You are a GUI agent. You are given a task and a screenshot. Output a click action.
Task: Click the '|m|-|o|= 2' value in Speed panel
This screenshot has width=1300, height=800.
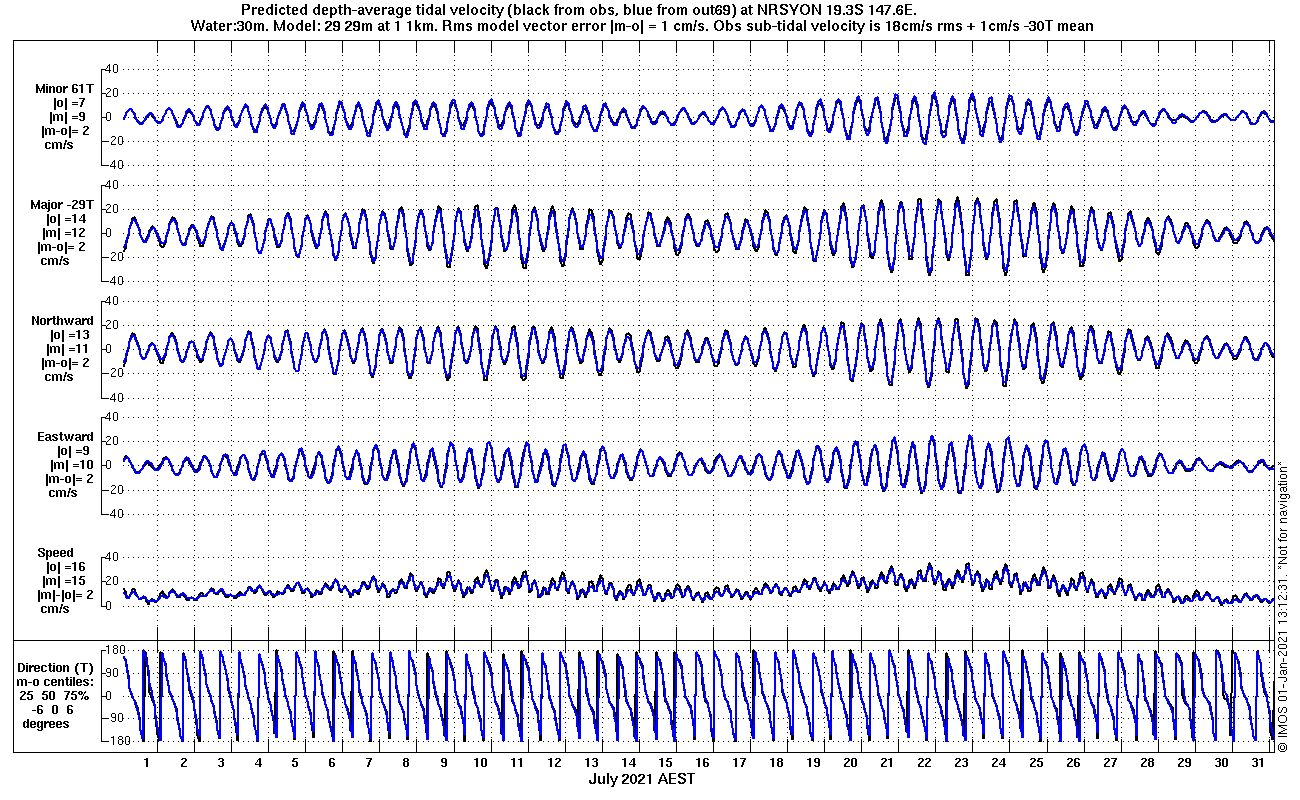point(64,595)
